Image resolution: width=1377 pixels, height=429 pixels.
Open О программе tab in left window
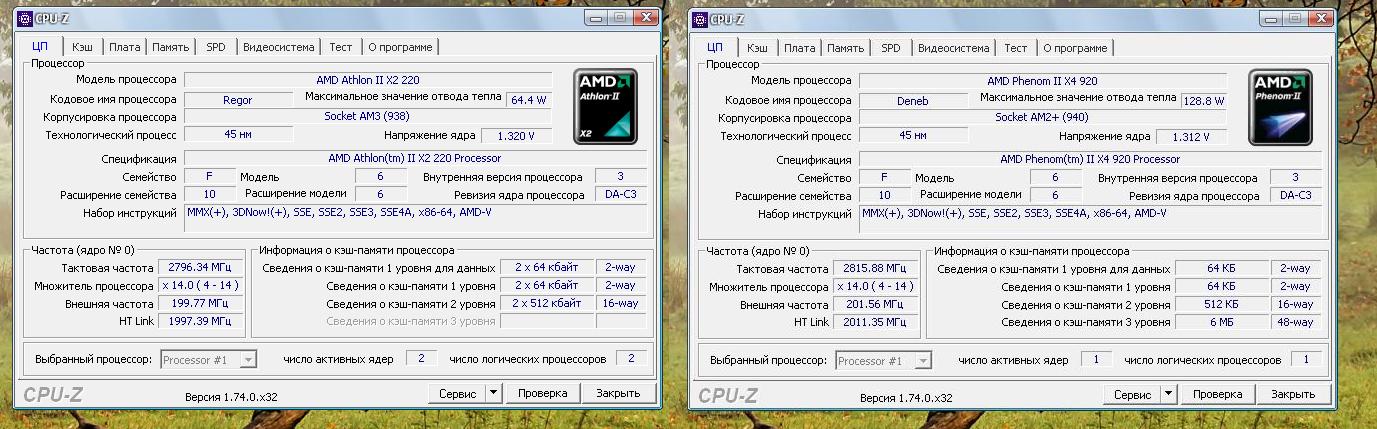pyautogui.click(x=400, y=47)
